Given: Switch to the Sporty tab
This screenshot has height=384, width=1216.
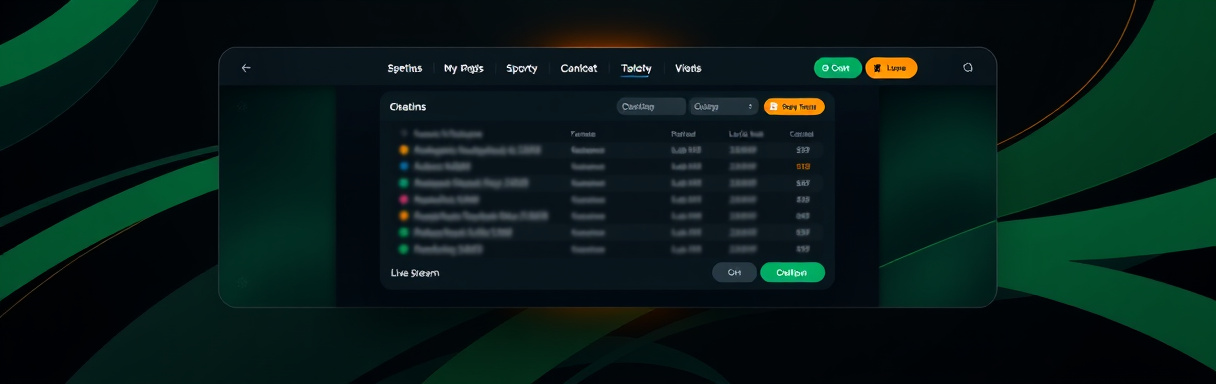Looking at the screenshot, I should point(522,68).
